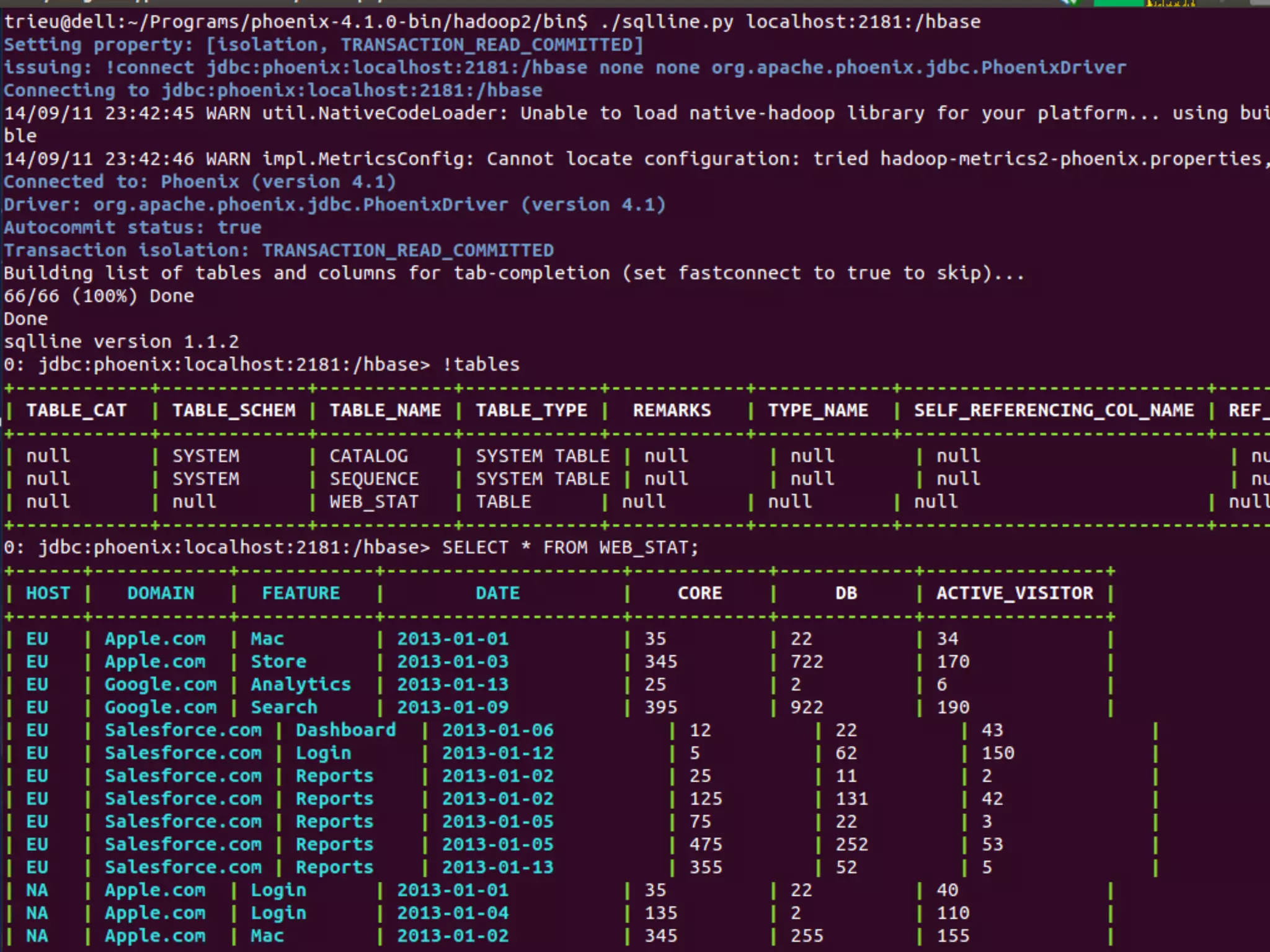This screenshot has width=1270, height=952.
Task: Click the 'SELECT * FROM WEB_STAT;' query text
Action: point(571,548)
